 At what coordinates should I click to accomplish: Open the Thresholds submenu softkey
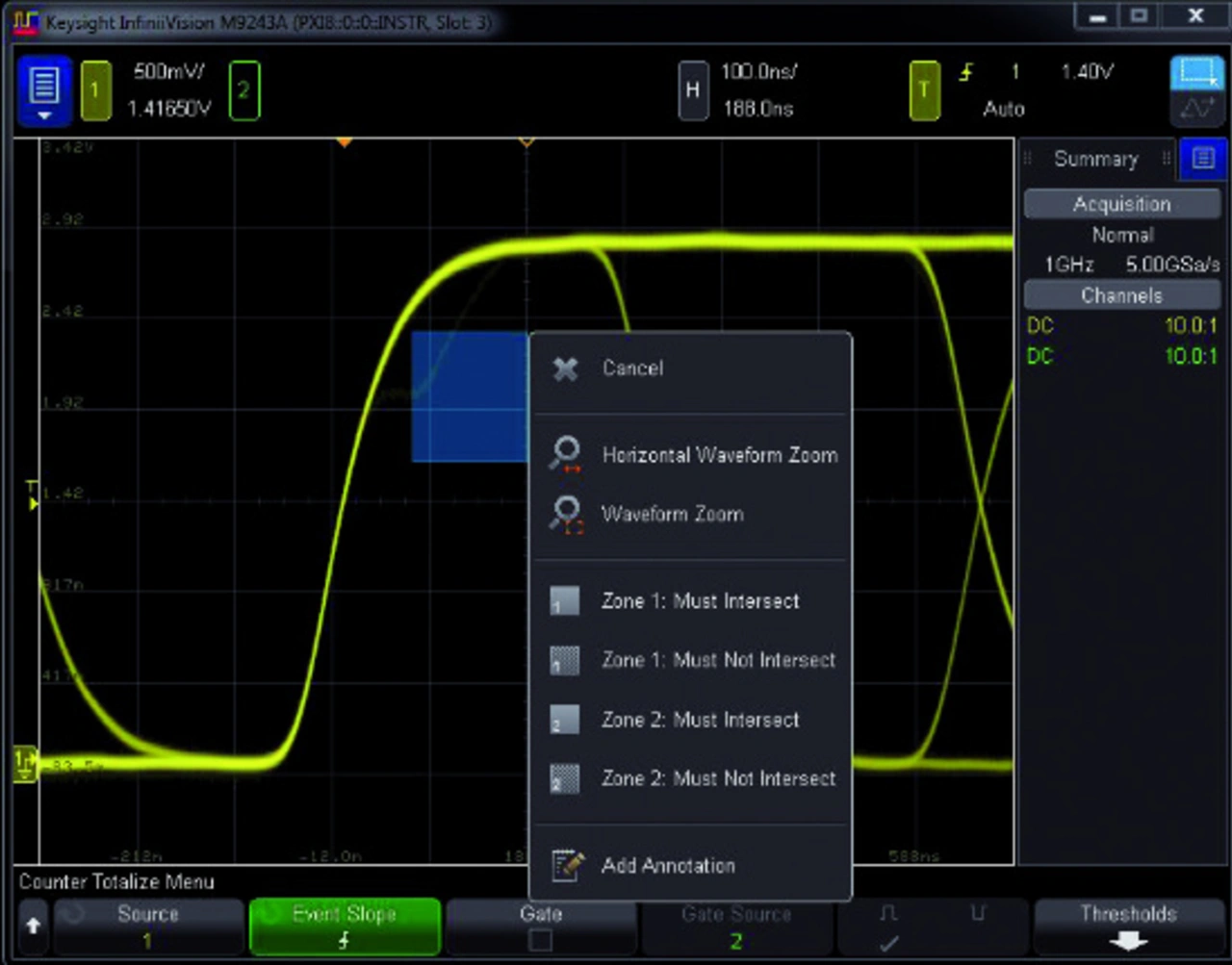[1128, 927]
